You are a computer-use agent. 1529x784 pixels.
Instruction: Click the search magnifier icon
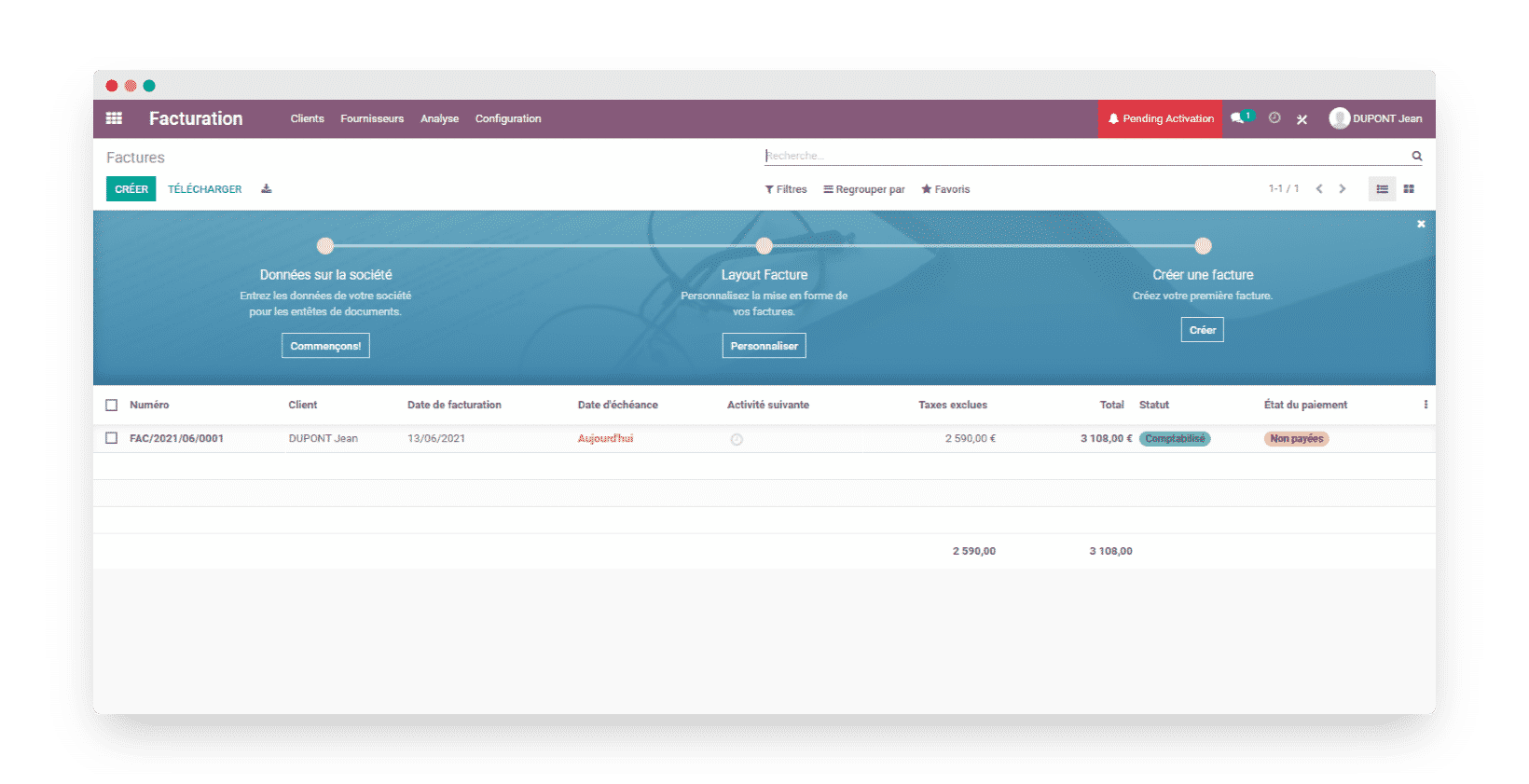point(1417,156)
